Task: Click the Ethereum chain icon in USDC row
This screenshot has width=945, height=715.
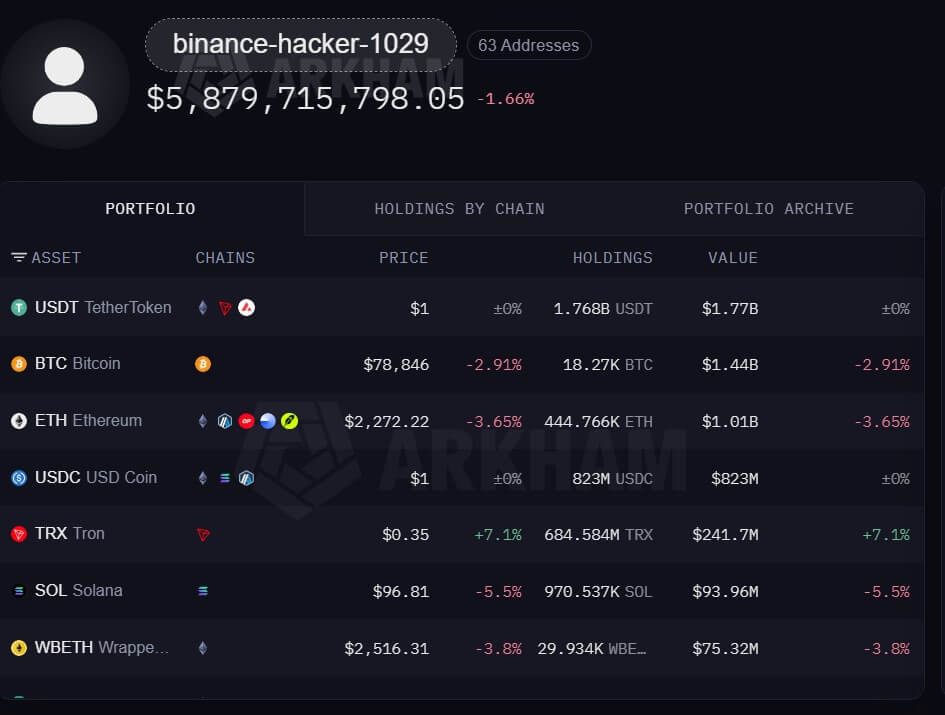Action: tap(203, 478)
